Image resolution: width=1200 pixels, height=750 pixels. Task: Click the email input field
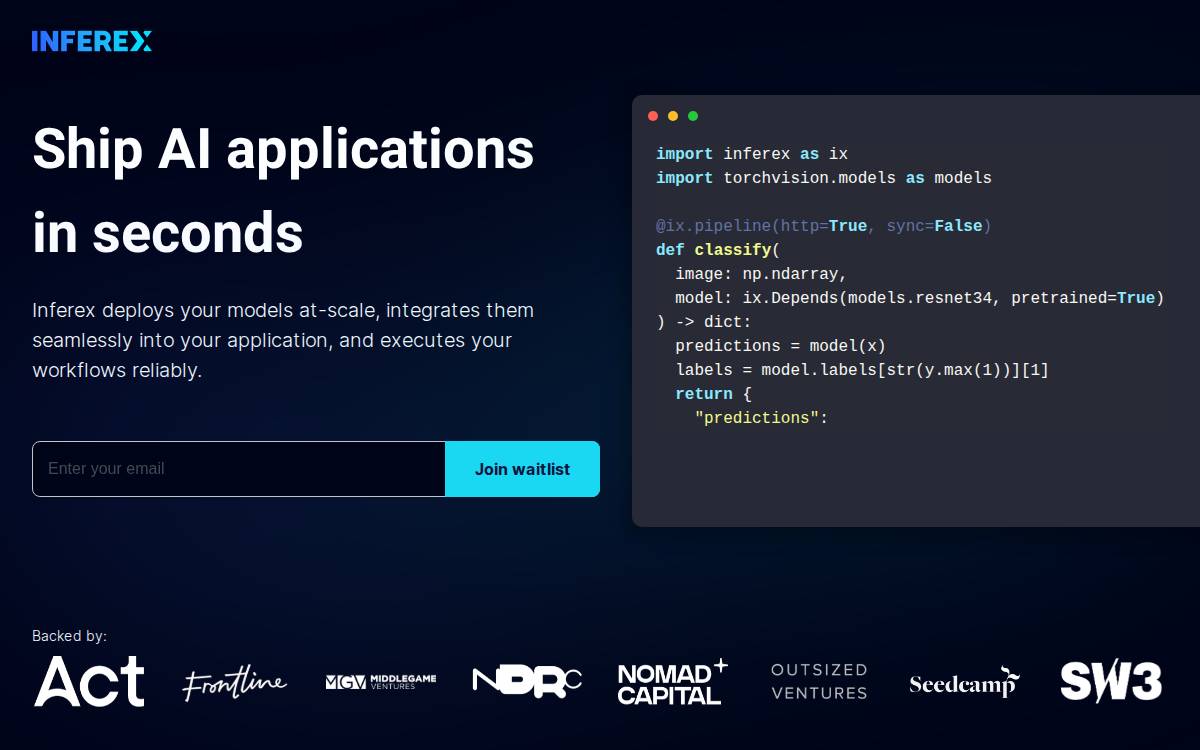(x=239, y=469)
